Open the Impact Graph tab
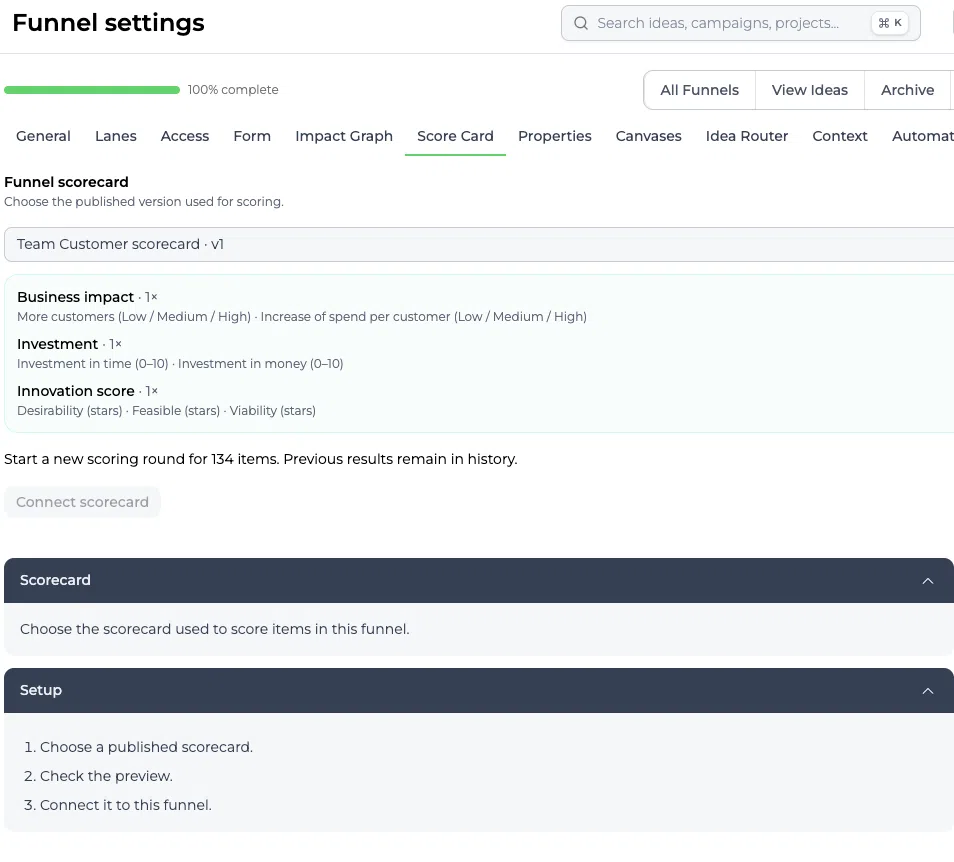Screen dimensions: 954x862 click(344, 136)
